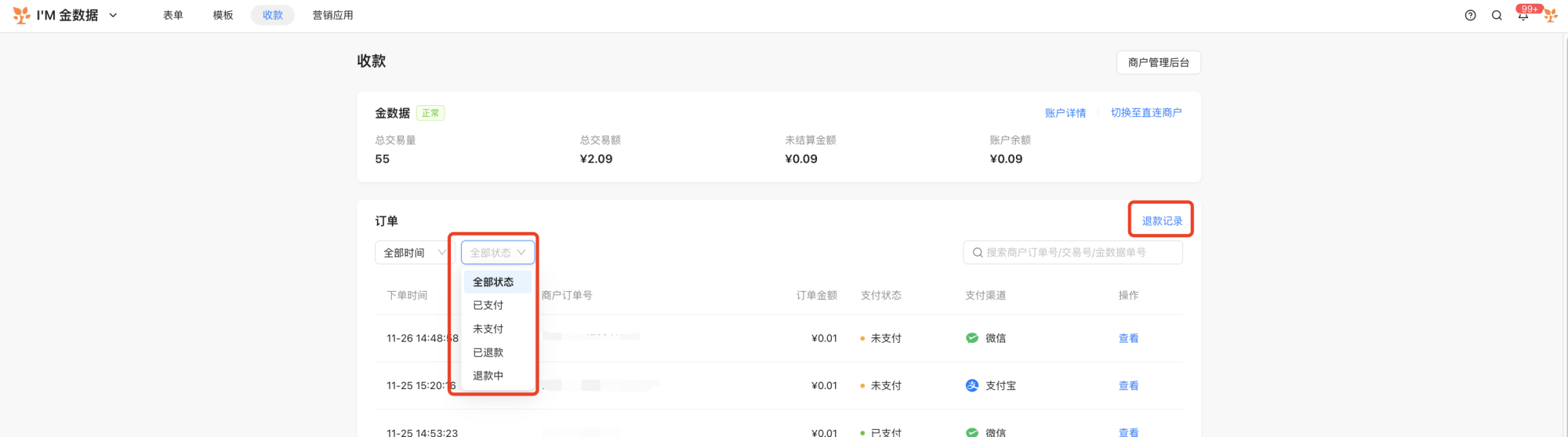Click 查看 for the 11-25 15:20 order
Screen dimensions: 1568x437
tap(1128, 385)
